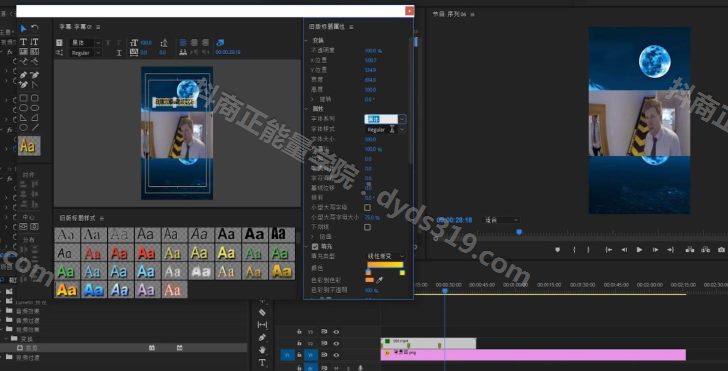Select the Slip tool beside the timeline
This screenshot has width=728, height=371.
pyautogui.click(x=262, y=325)
